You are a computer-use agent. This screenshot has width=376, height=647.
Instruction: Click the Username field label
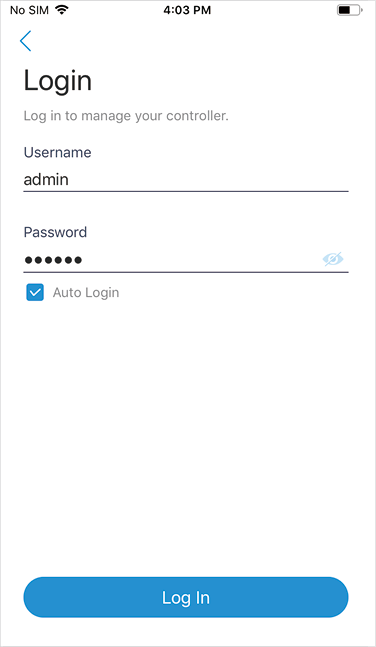[57, 152]
